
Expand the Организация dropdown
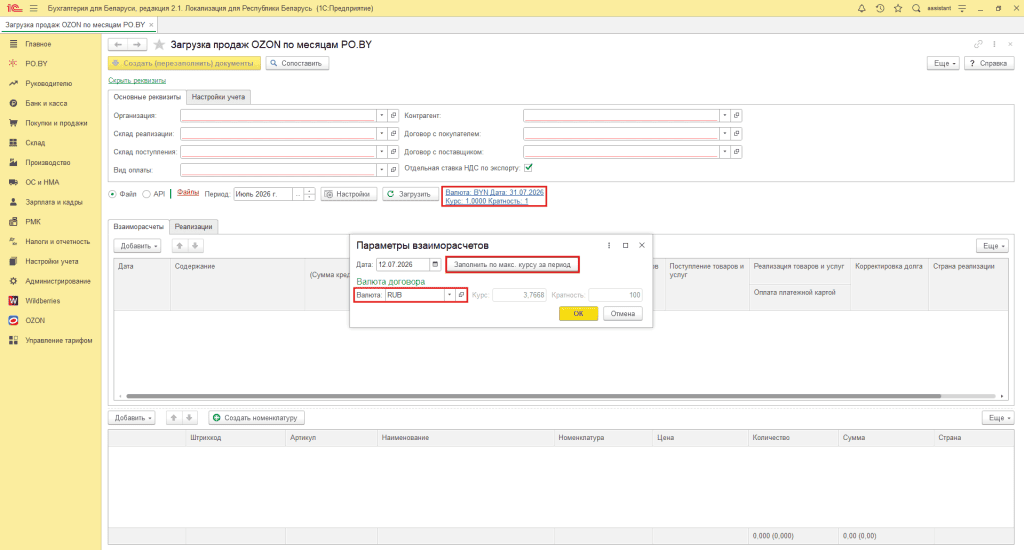point(381,116)
